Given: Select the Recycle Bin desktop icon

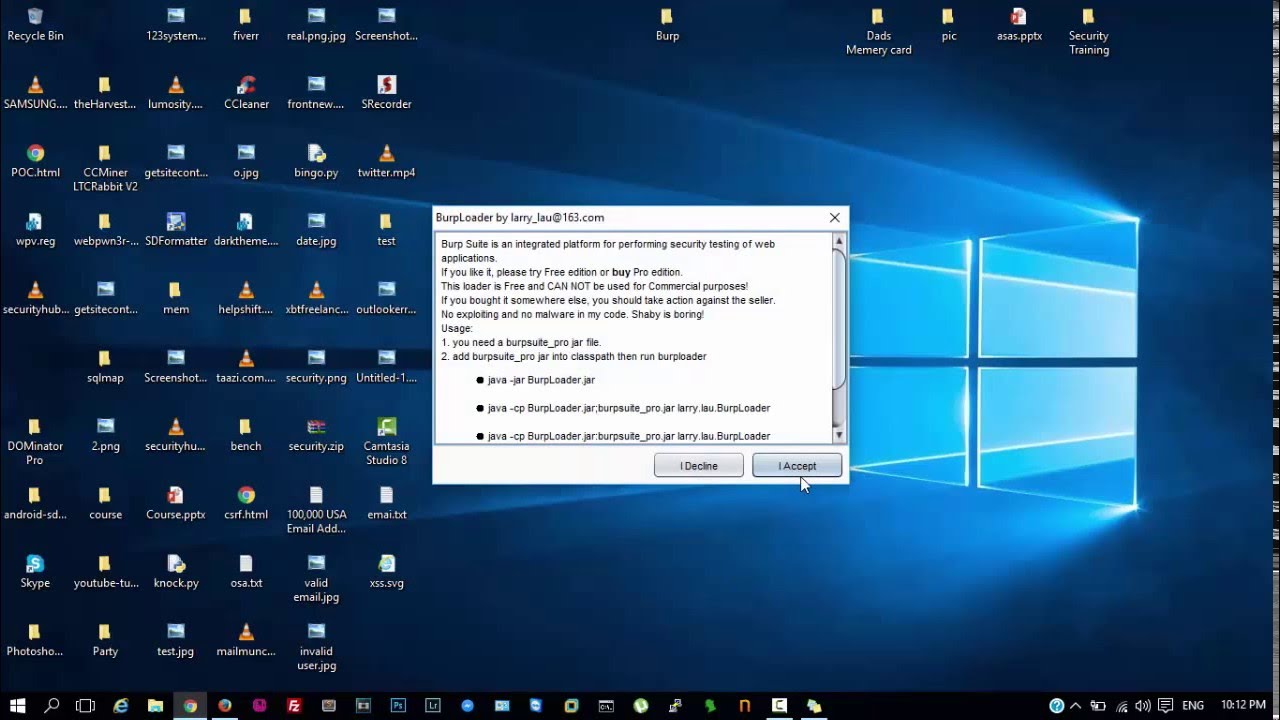Looking at the screenshot, I should point(35,25).
